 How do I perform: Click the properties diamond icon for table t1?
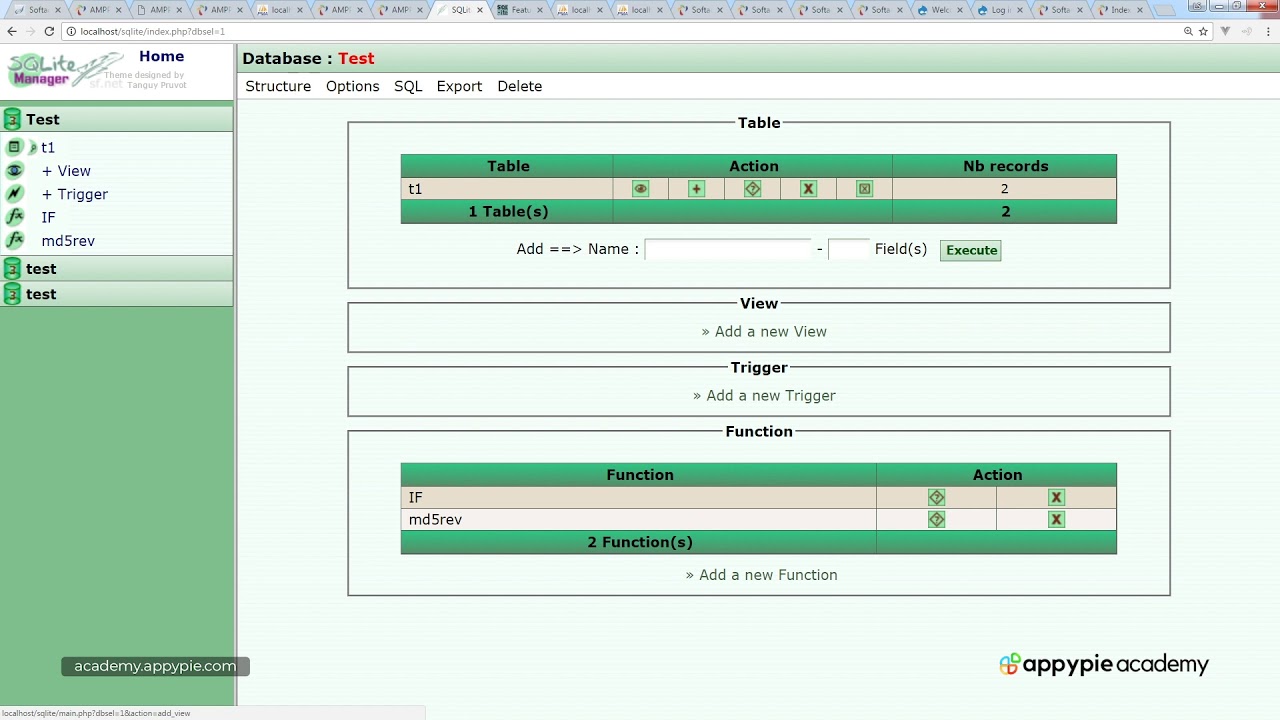point(753,189)
